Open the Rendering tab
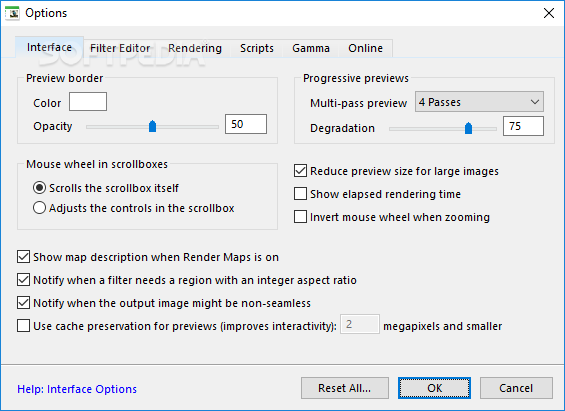The width and height of the screenshot is (565, 411). 195,48
